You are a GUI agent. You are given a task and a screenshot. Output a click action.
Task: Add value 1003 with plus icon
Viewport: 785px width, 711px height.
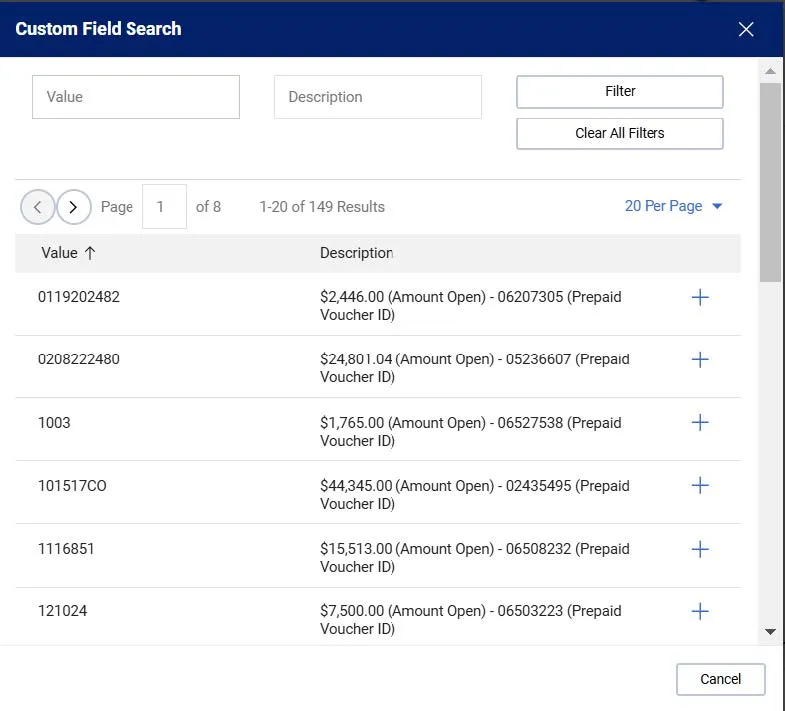pyautogui.click(x=700, y=423)
